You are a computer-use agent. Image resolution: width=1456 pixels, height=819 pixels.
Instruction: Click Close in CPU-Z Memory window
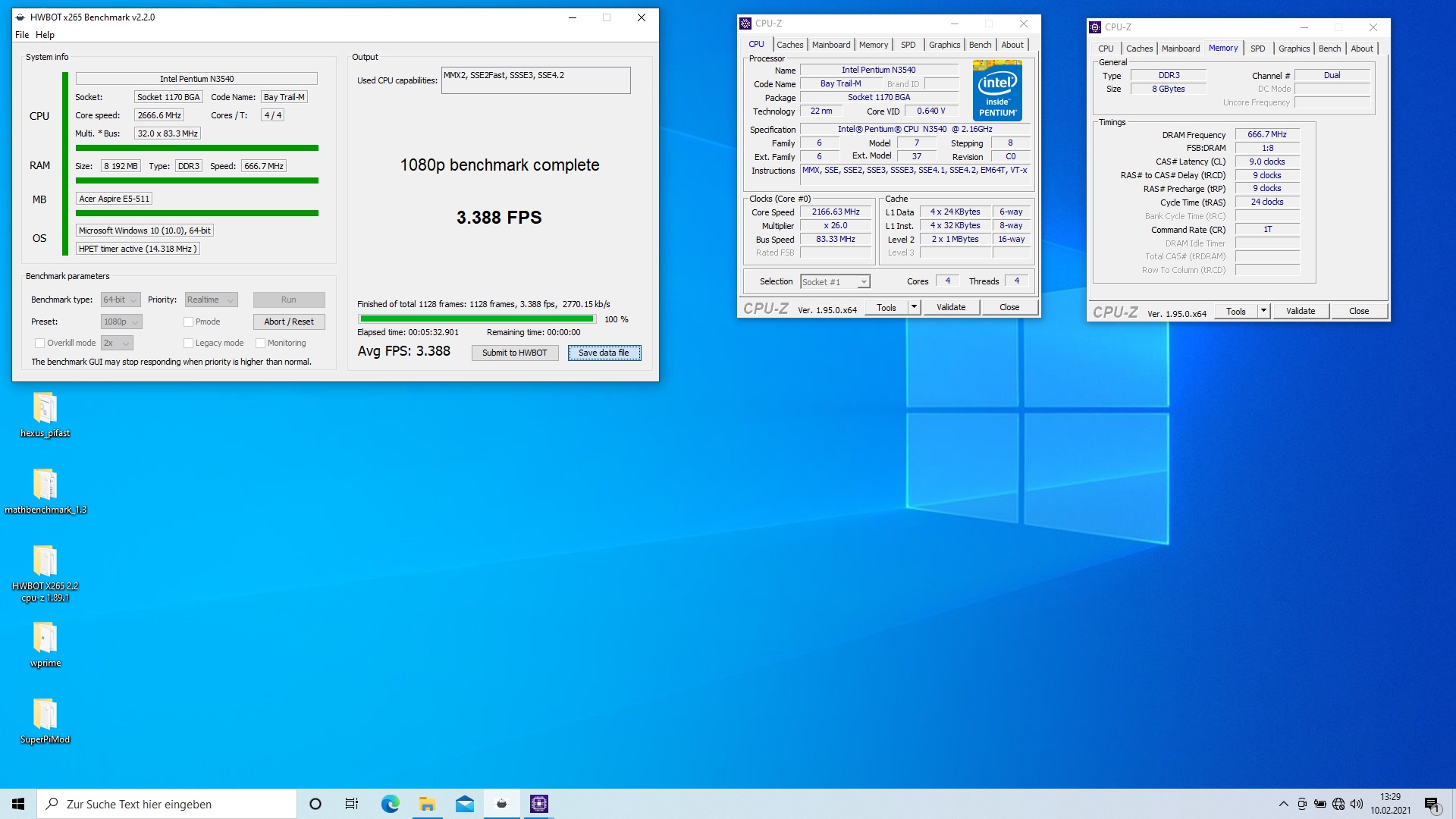click(1359, 311)
